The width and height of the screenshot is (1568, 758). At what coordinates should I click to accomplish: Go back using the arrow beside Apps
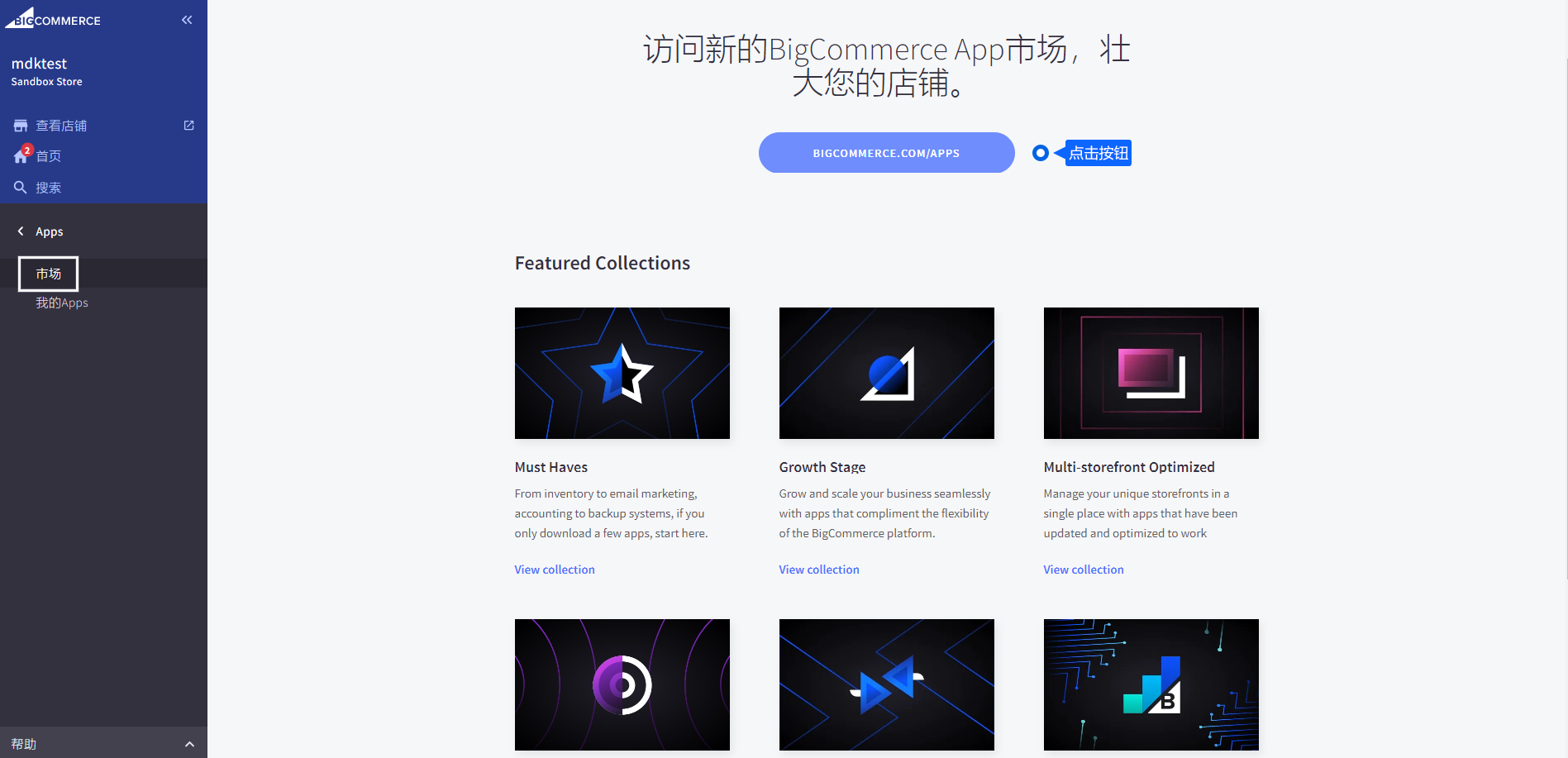tap(21, 231)
